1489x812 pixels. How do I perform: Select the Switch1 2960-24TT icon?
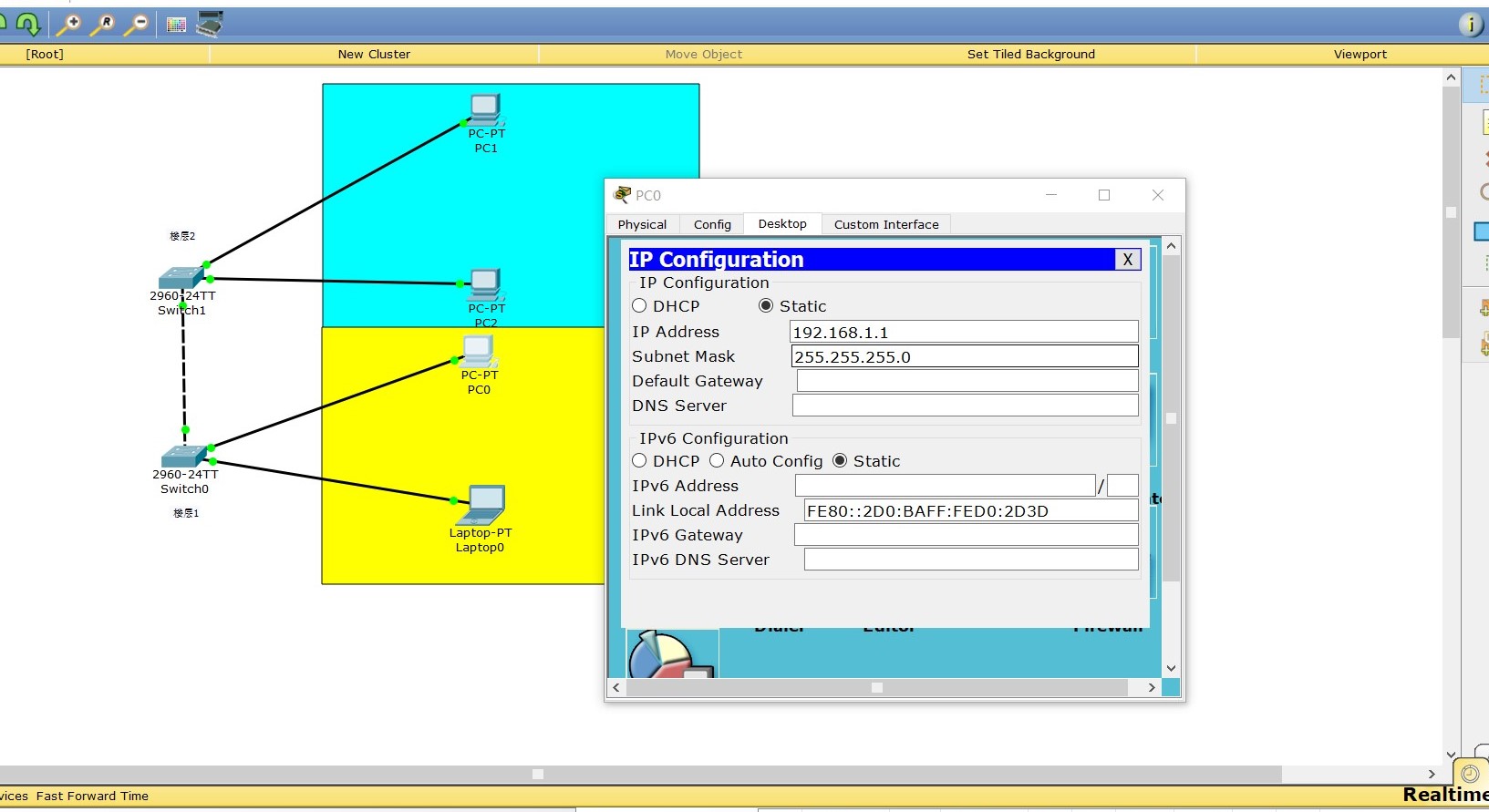[x=181, y=277]
